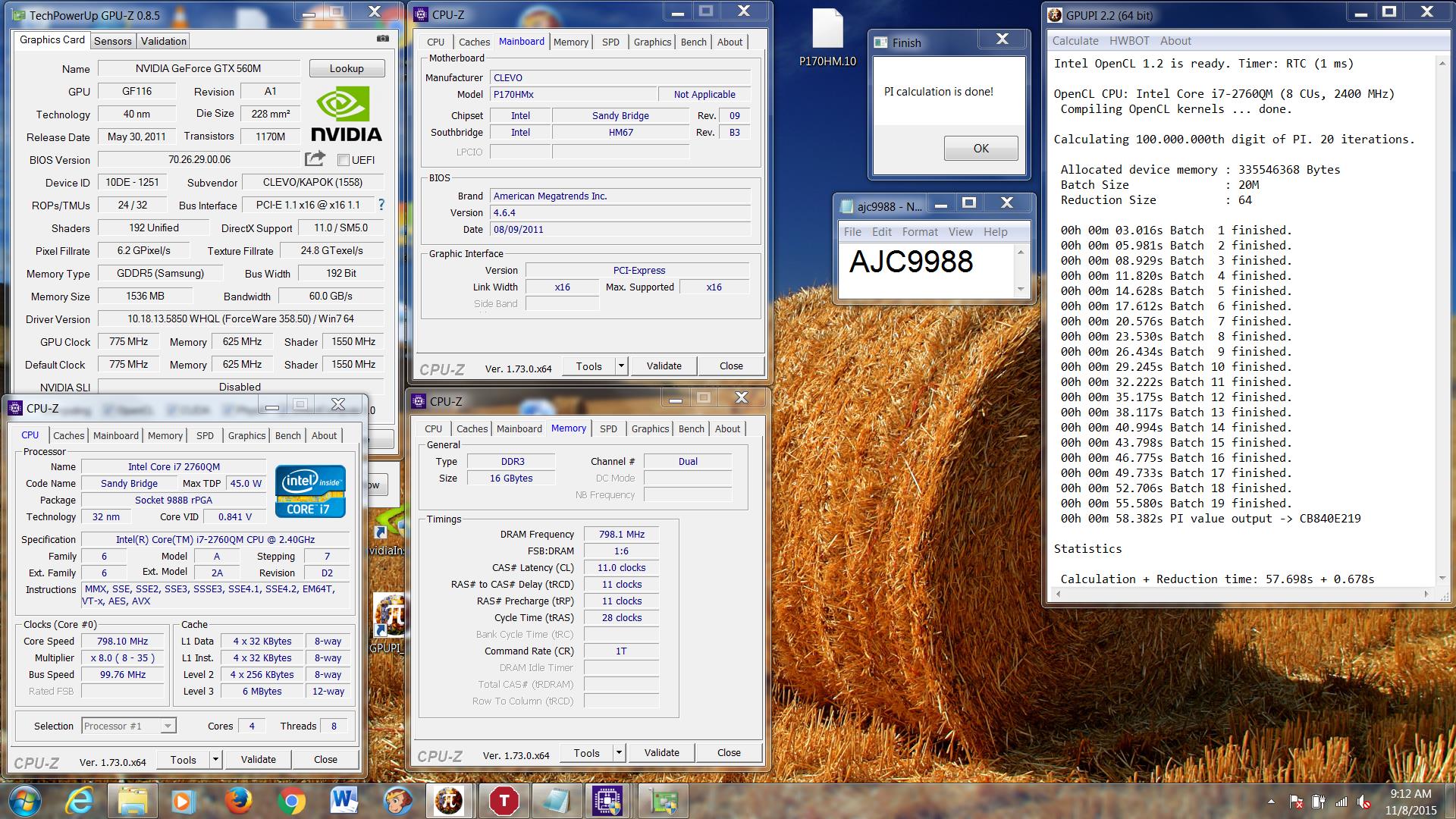Select the GPUPI desktop shortcut

click(389, 623)
